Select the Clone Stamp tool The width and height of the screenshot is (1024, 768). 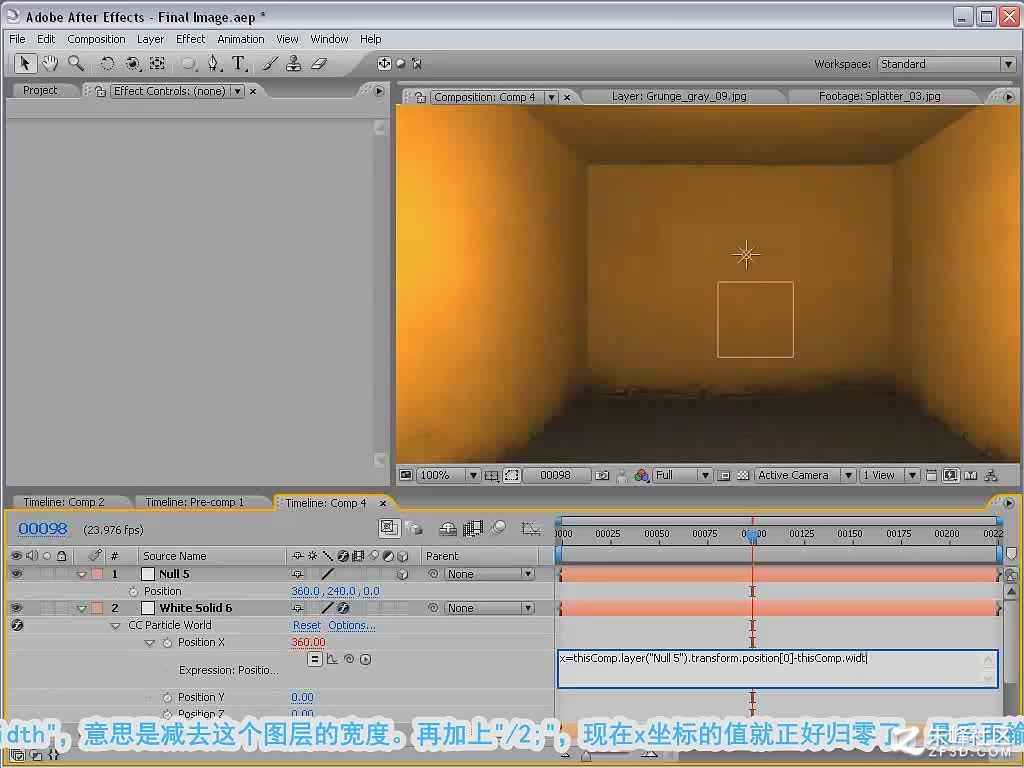click(x=294, y=63)
